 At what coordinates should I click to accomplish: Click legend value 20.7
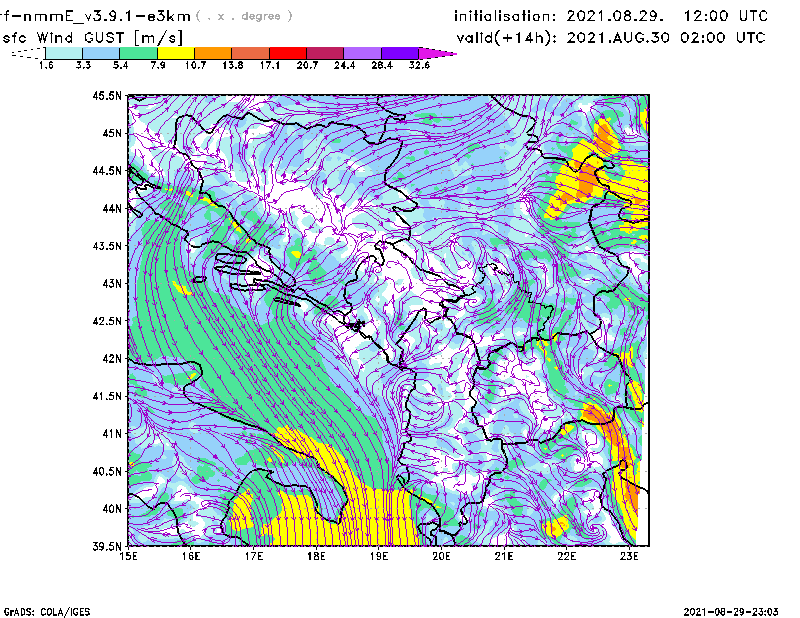coord(307,65)
